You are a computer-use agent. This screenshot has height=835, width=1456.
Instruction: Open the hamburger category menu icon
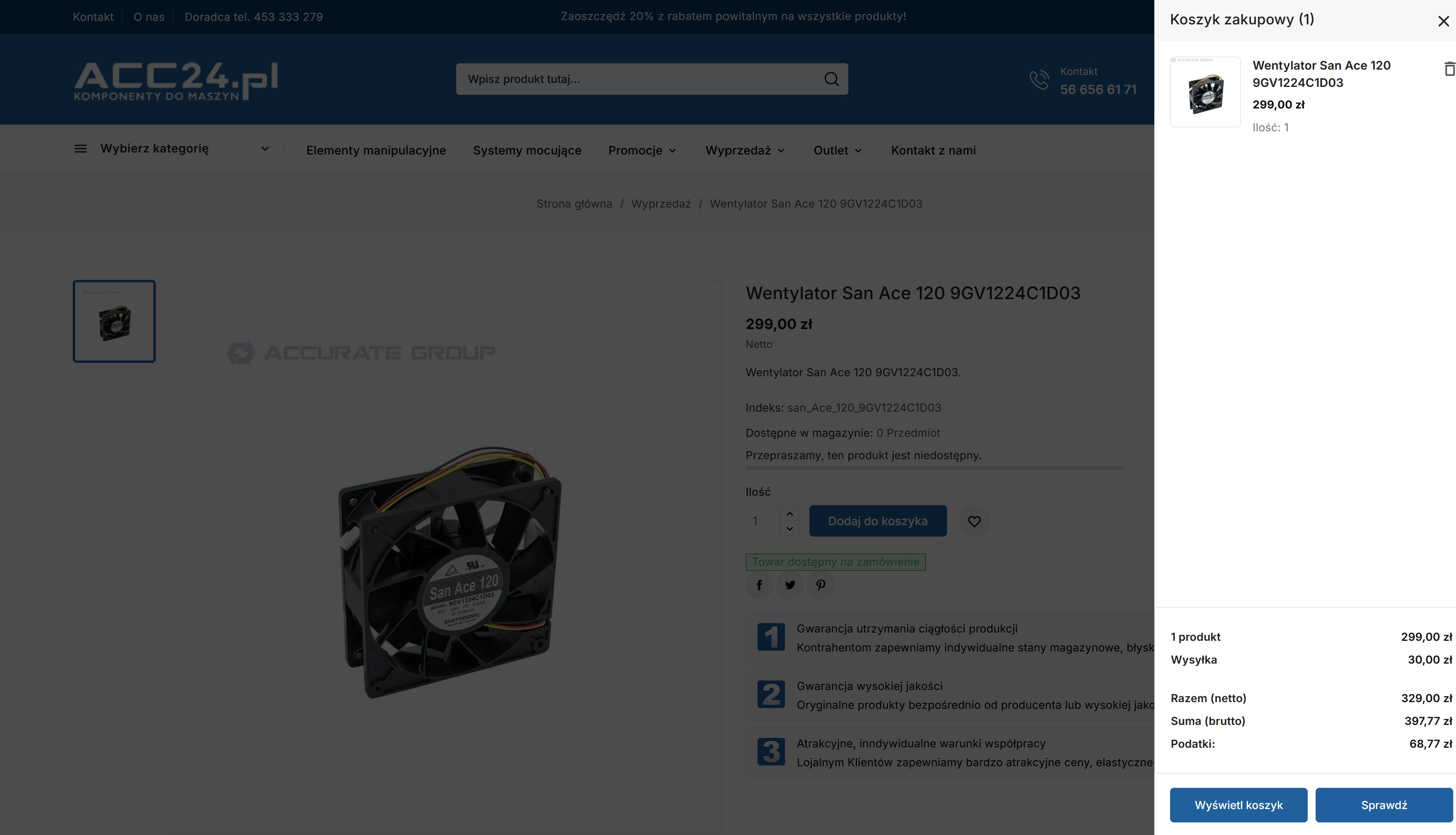point(81,149)
